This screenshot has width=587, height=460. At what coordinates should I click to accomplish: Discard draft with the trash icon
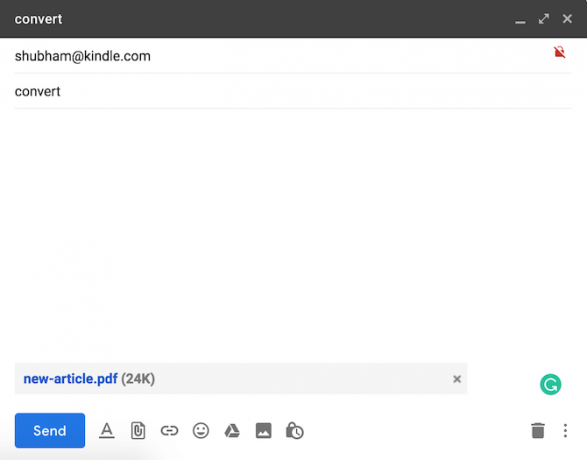[x=538, y=430]
